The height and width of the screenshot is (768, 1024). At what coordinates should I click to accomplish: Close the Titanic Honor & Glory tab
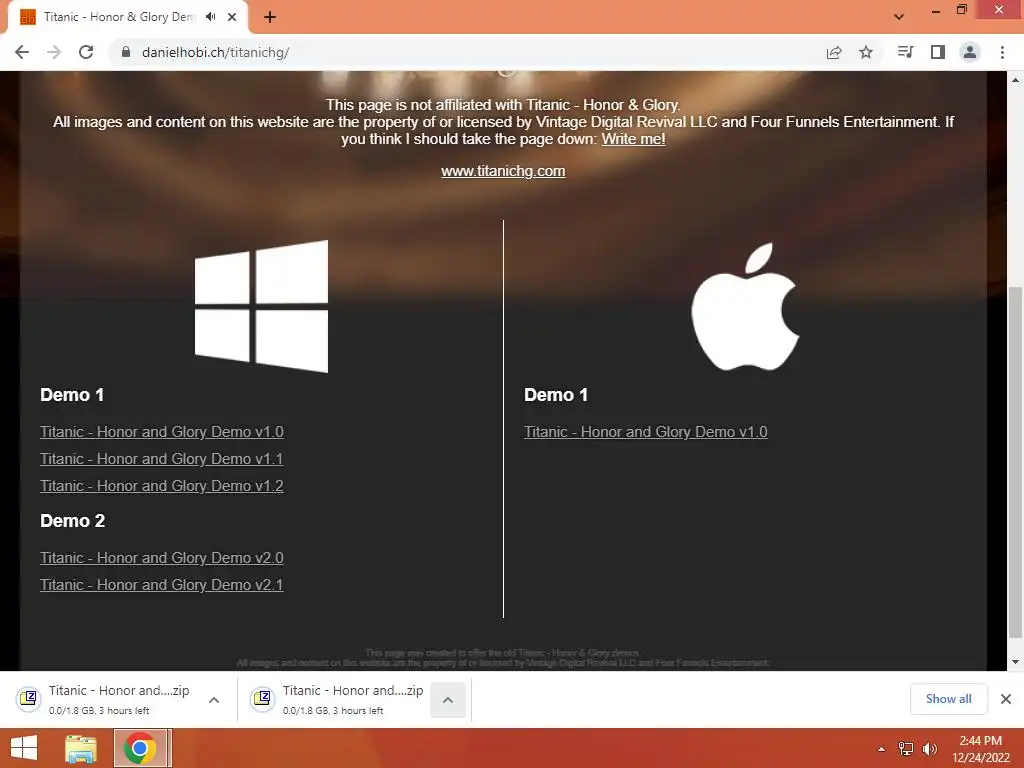click(232, 17)
